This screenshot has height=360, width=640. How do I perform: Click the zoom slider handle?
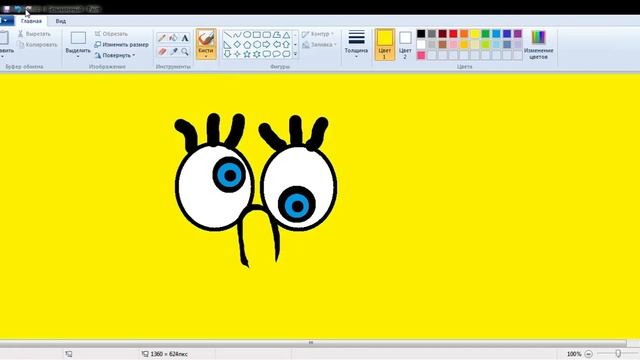618,353
